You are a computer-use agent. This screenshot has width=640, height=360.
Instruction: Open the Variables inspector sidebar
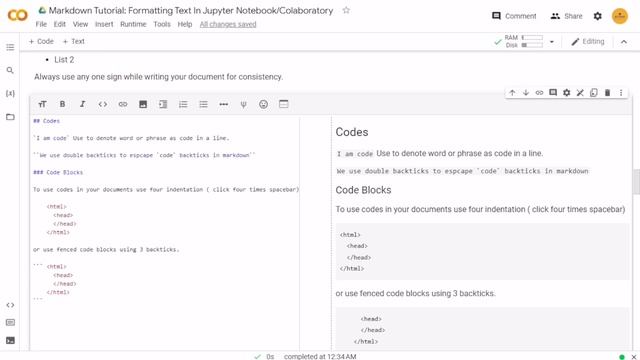coord(10,93)
